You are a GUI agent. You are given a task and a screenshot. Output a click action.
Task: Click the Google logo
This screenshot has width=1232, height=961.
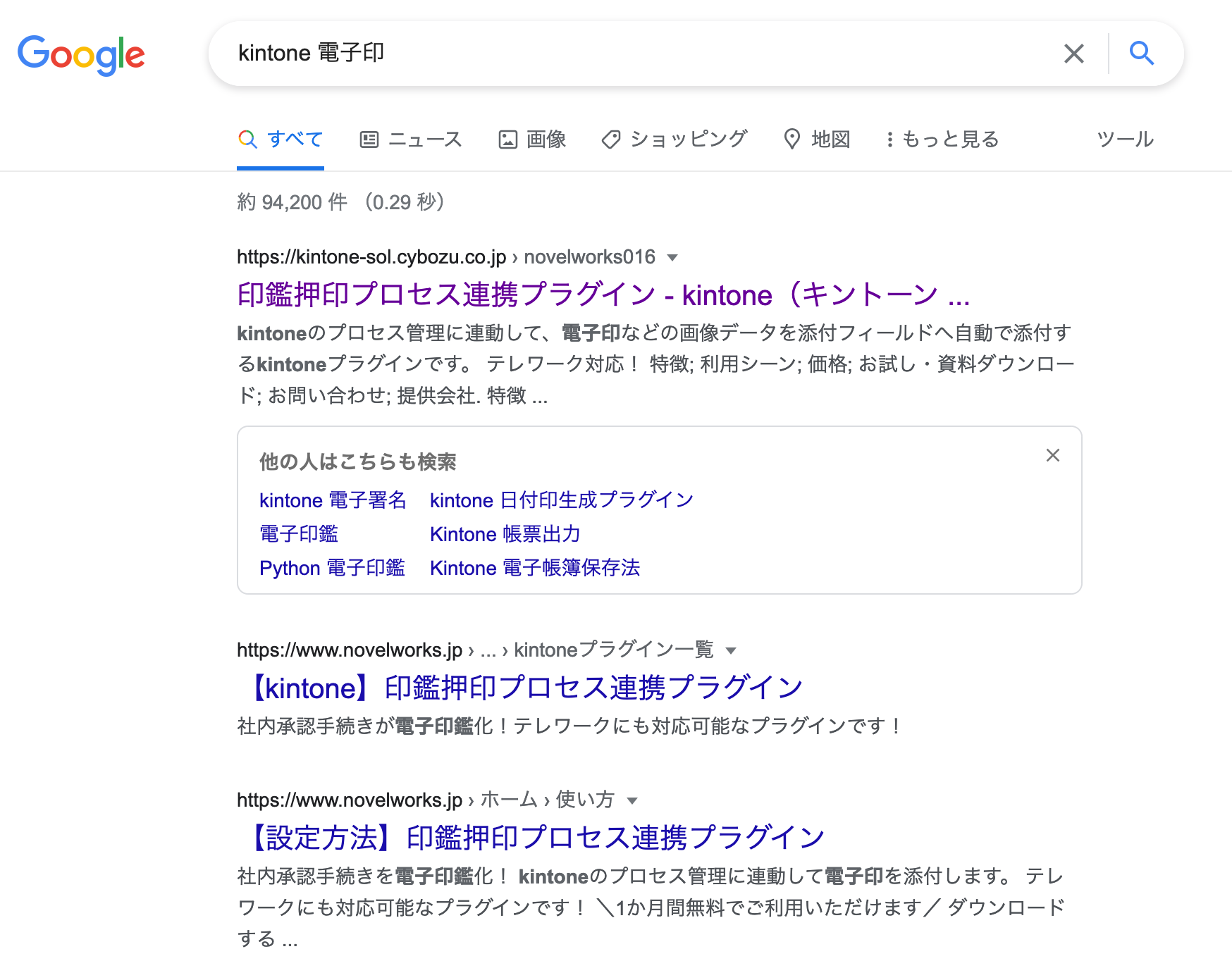[x=81, y=54]
